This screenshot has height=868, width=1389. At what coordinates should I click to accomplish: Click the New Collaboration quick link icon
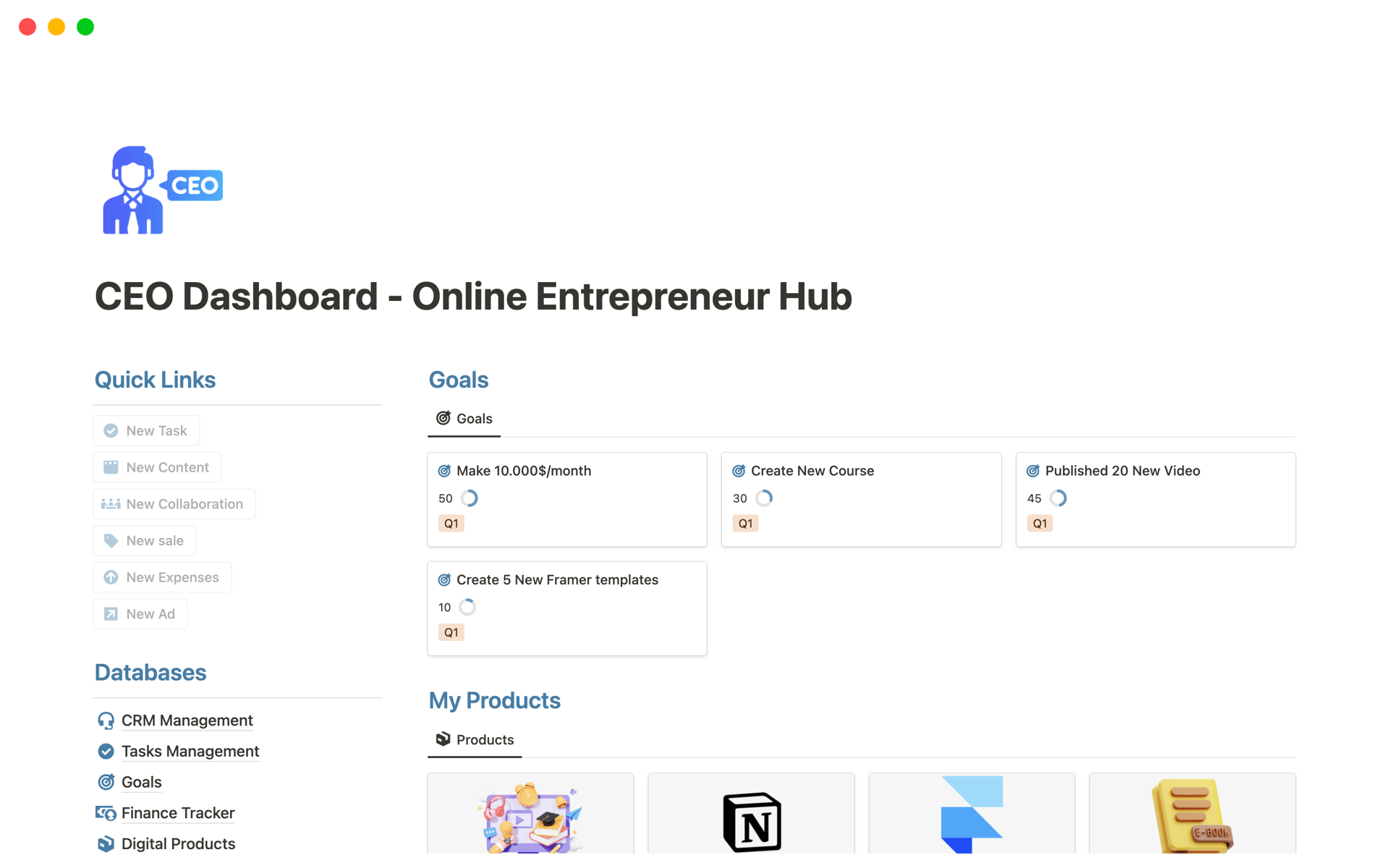(111, 503)
